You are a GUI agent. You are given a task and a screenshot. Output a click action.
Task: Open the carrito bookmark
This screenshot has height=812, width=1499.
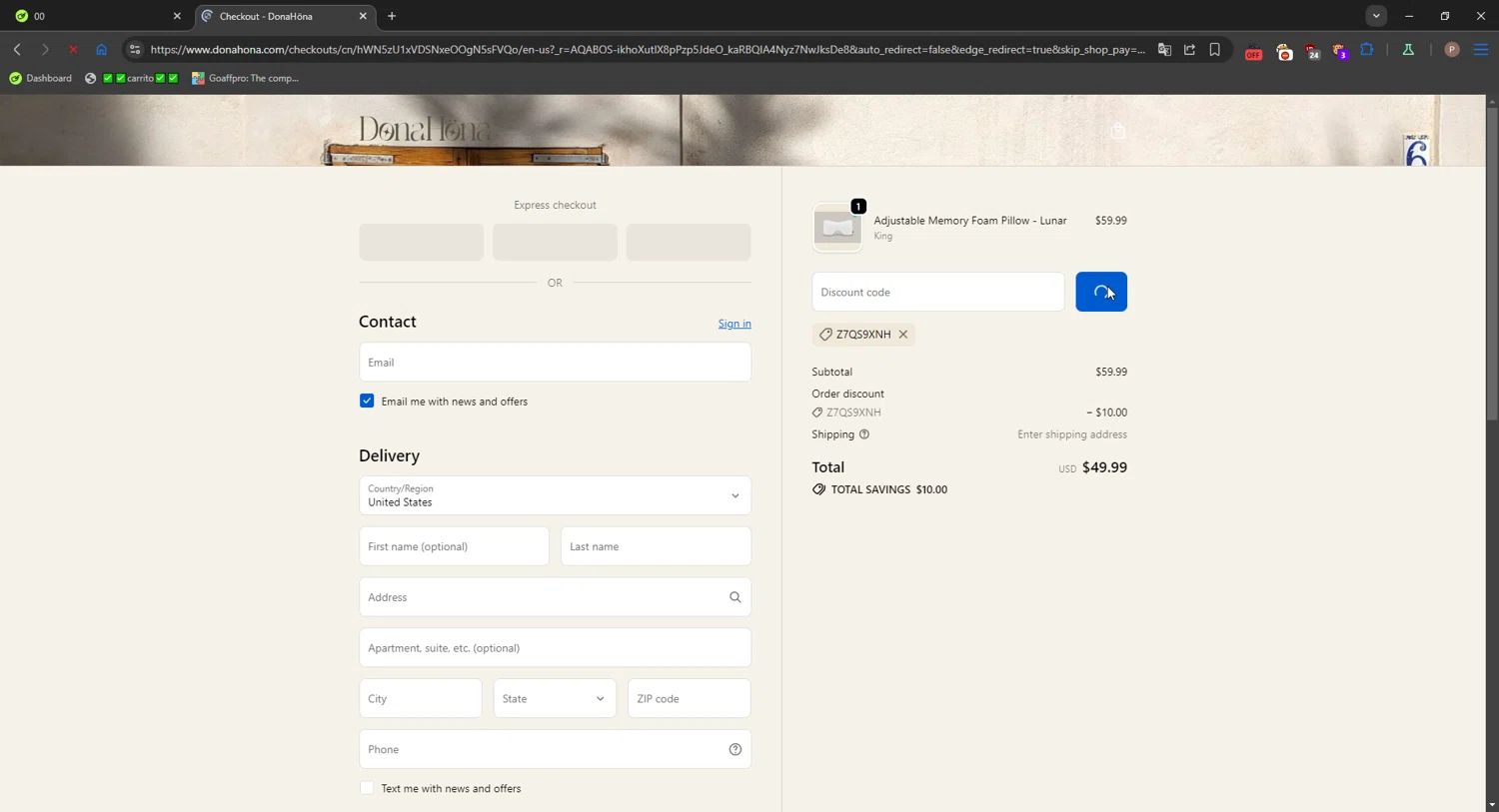click(x=132, y=78)
